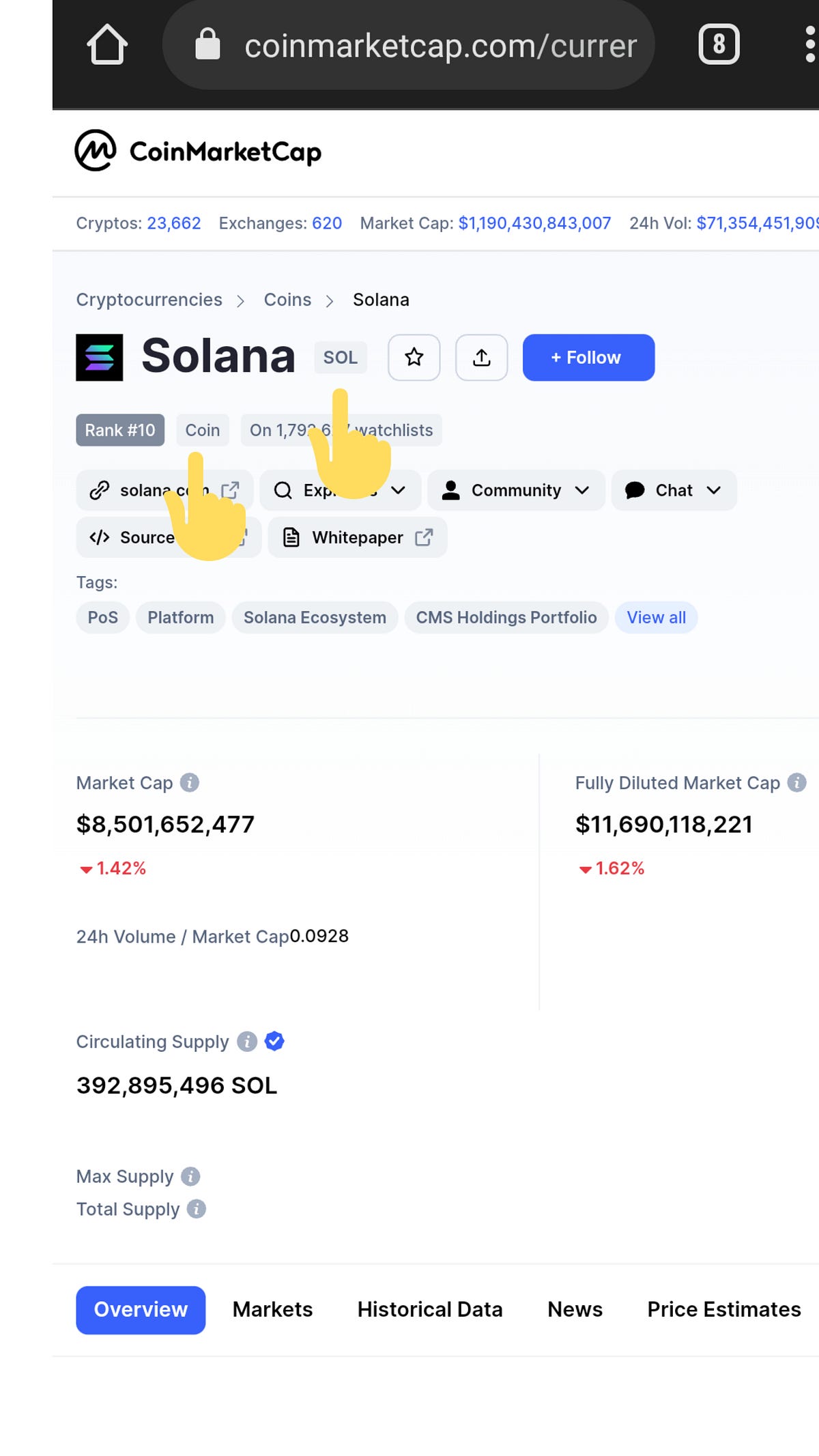Click the Circulating Supply verified badge

[274, 1041]
